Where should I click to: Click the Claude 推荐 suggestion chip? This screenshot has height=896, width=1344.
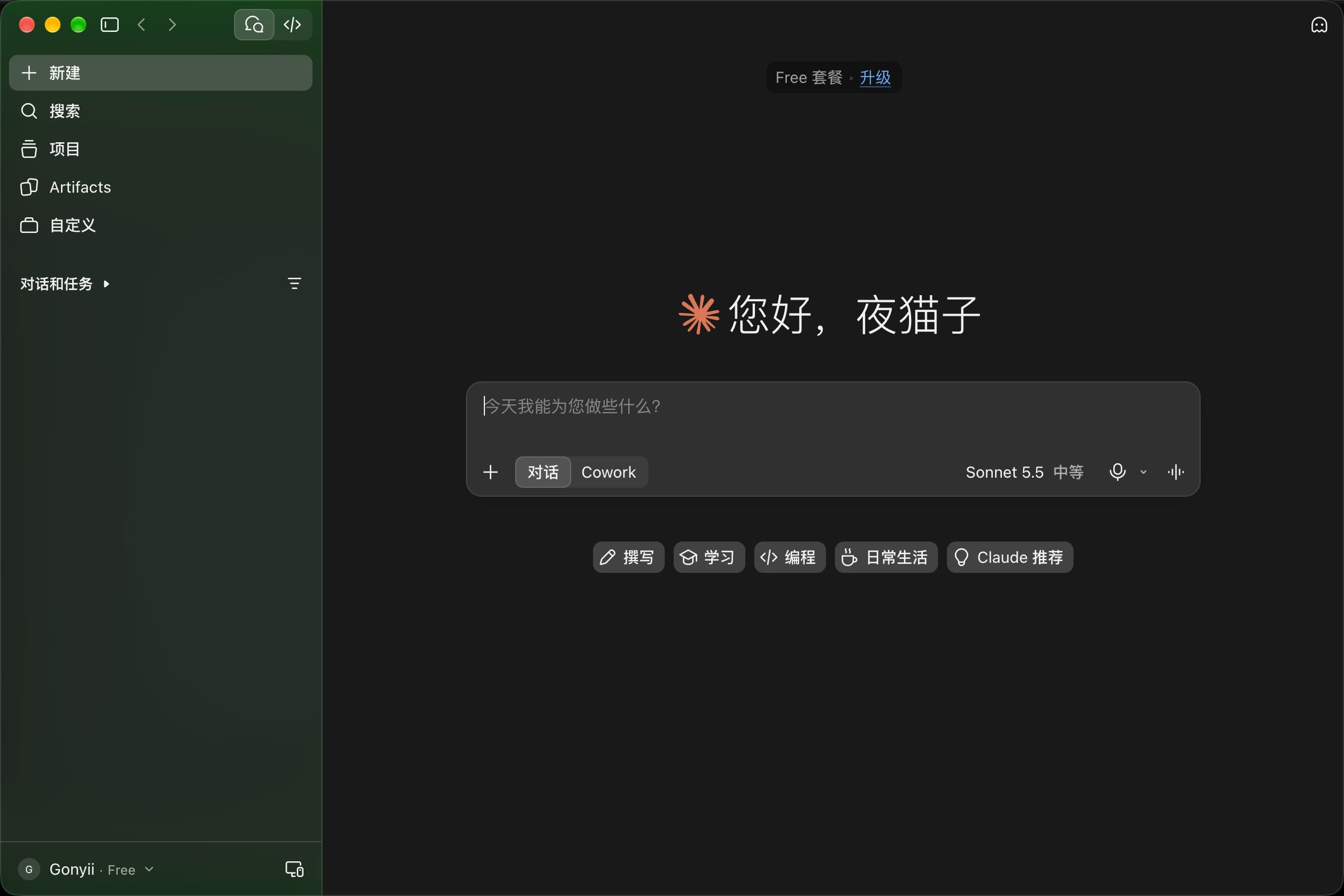point(1009,557)
